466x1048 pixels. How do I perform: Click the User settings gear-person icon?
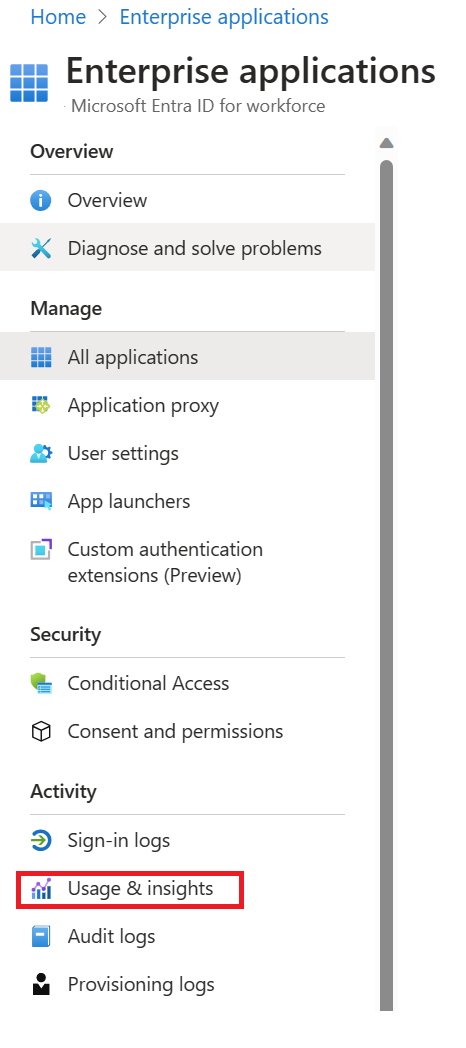[x=41, y=453]
